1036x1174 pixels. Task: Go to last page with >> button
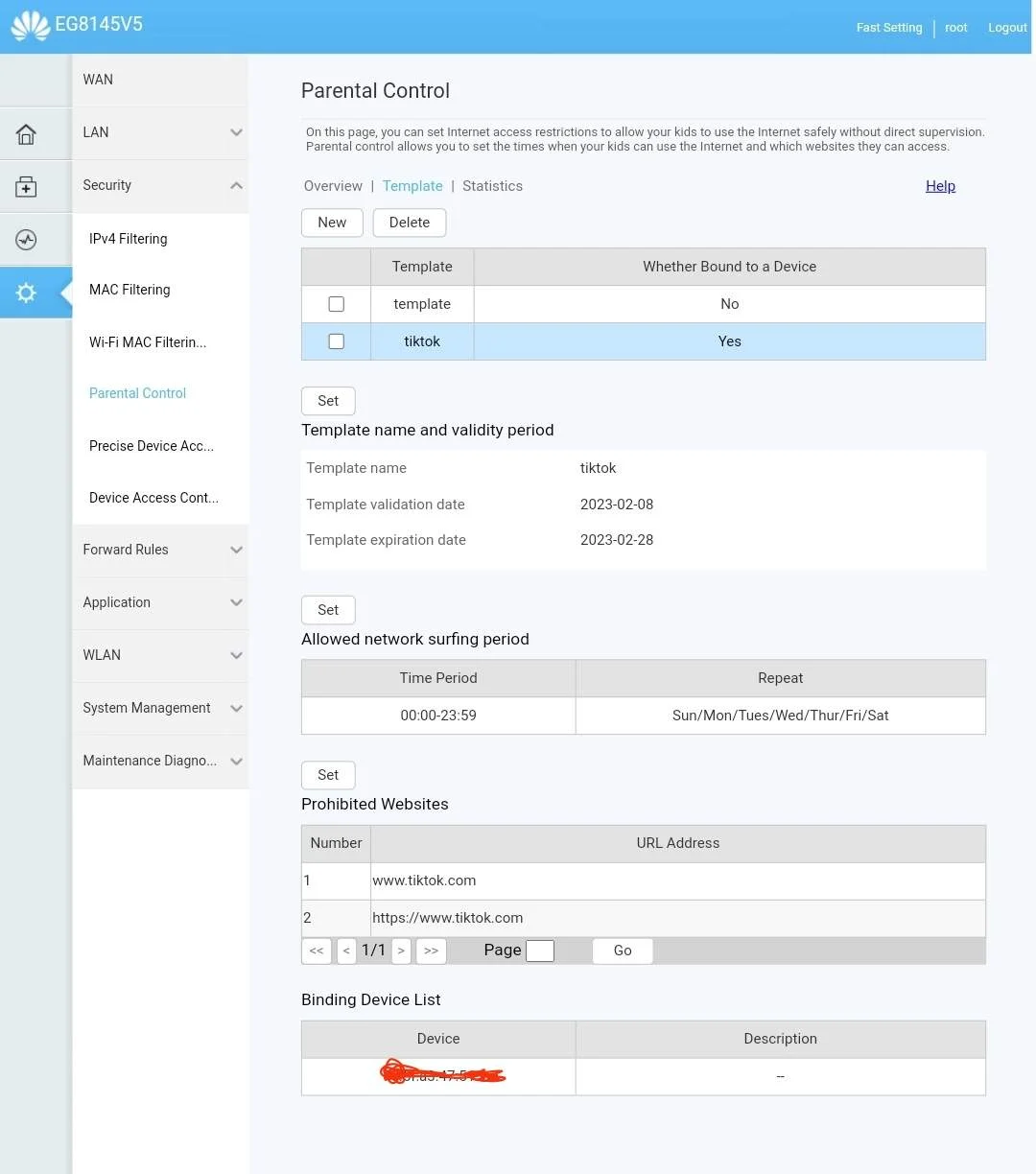(431, 951)
